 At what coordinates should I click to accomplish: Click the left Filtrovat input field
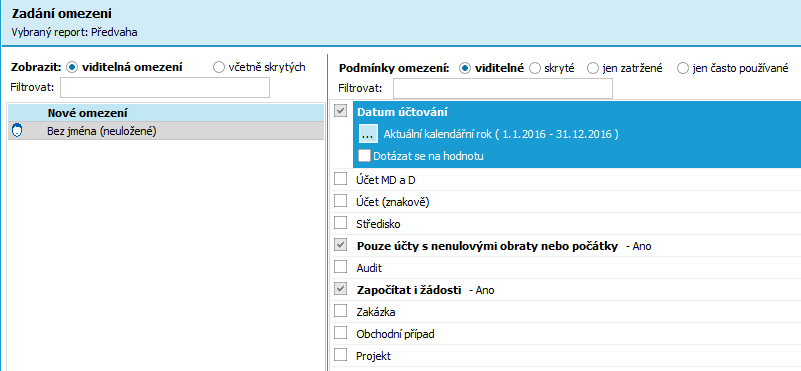coord(165,87)
